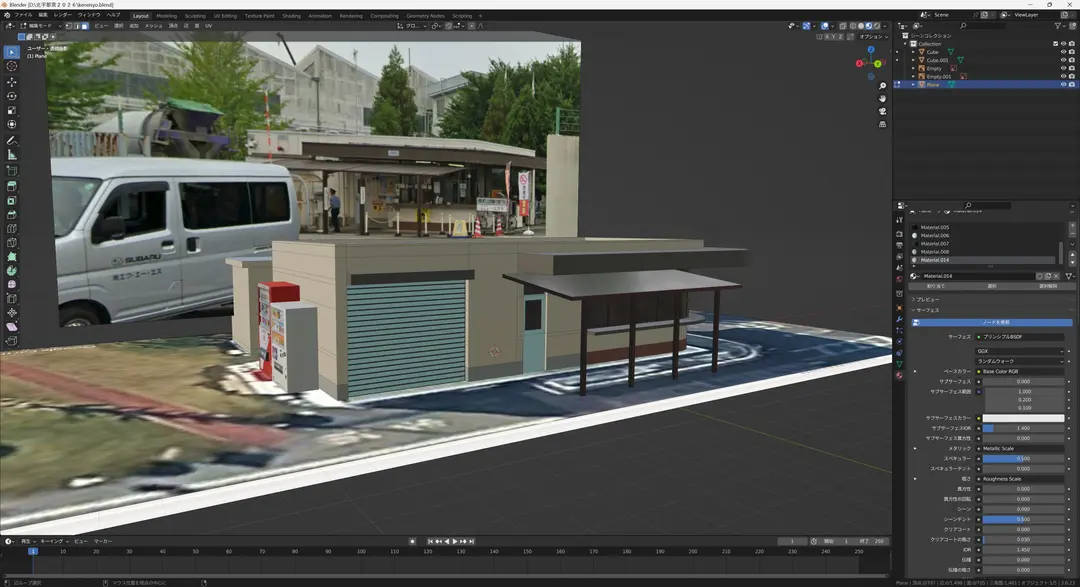This screenshot has height=587, width=1080.
Task: Switch to the Geometry Nodes workspace tab
Action: pos(426,16)
